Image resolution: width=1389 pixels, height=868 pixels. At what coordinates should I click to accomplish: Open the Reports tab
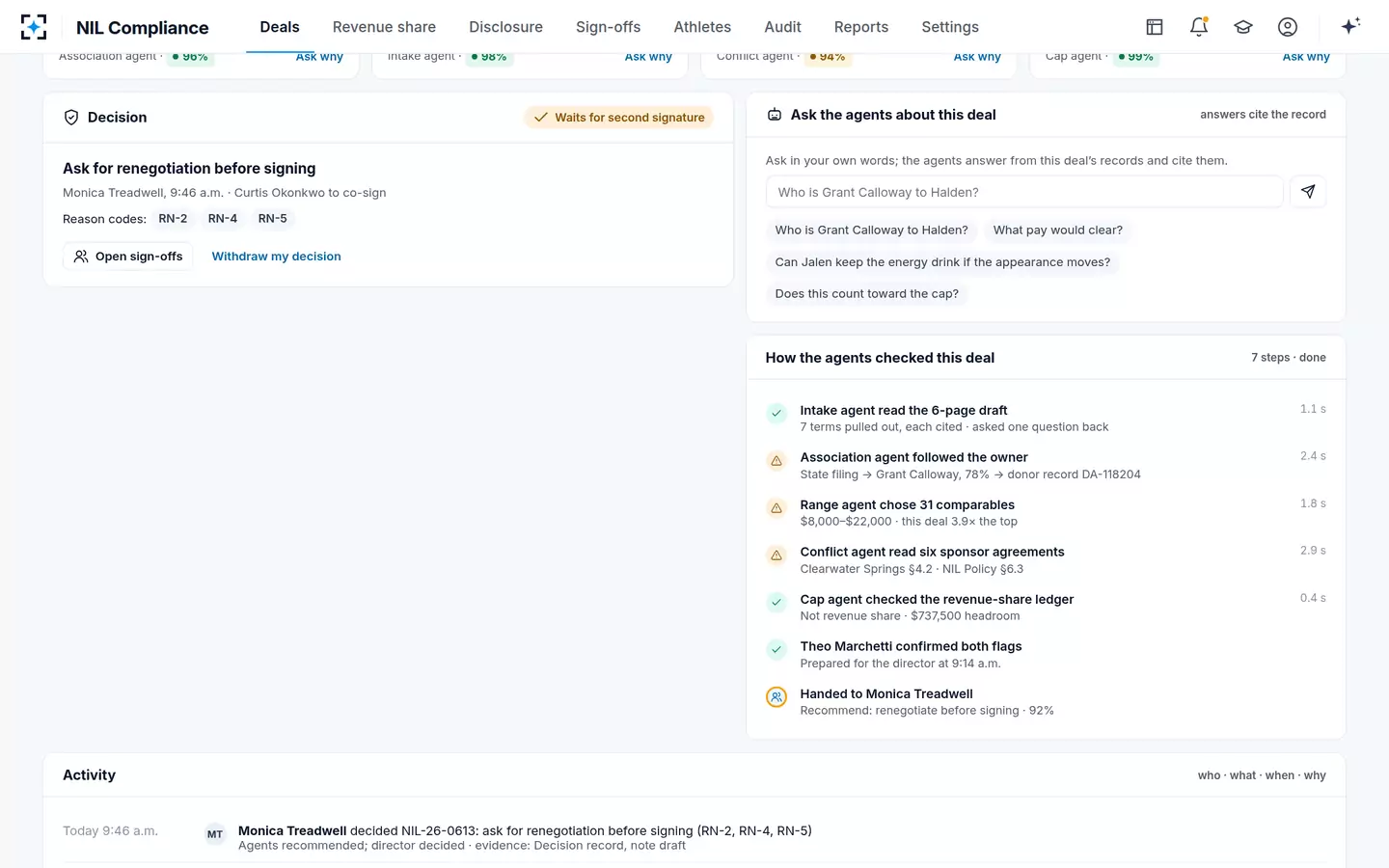(861, 27)
